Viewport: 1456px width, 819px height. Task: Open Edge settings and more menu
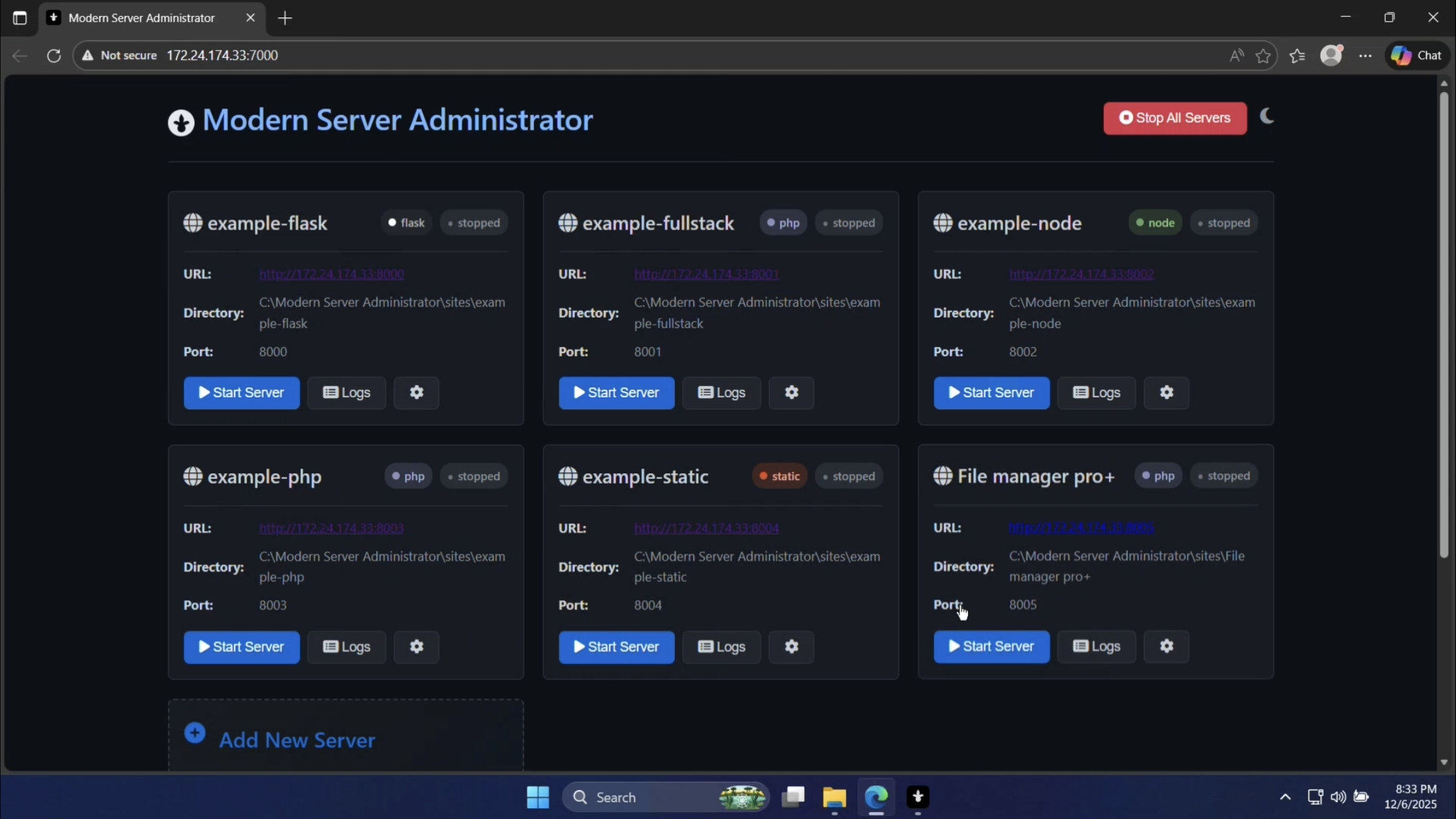click(x=1365, y=56)
